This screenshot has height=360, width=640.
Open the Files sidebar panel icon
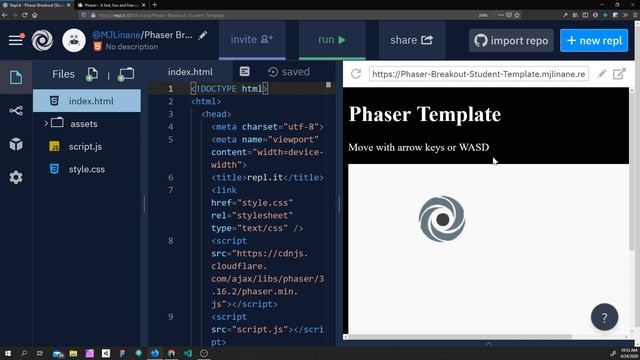[16, 77]
